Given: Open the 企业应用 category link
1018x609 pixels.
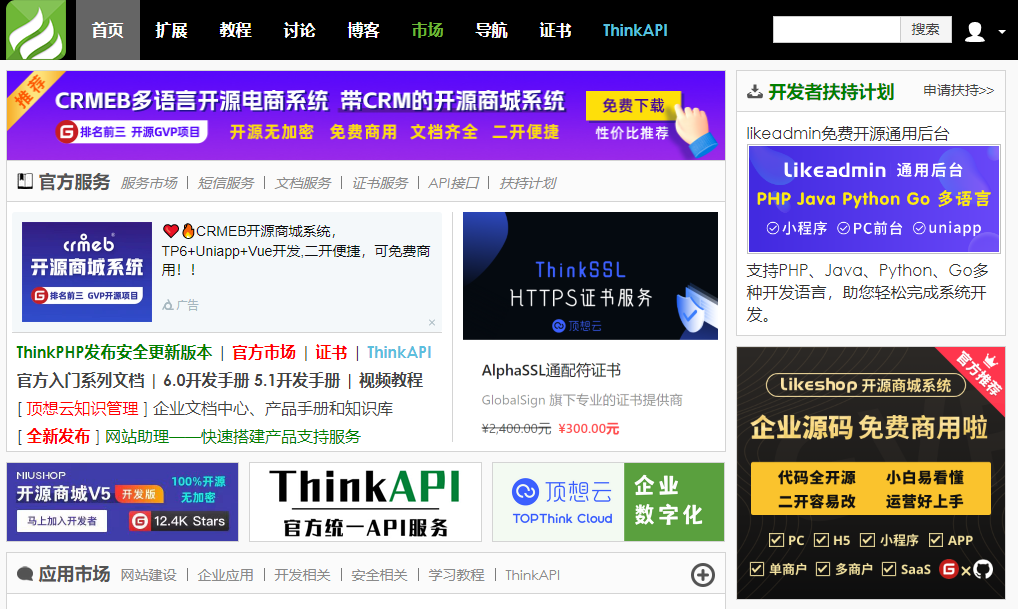Looking at the screenshot, I should tap(225, 575).
